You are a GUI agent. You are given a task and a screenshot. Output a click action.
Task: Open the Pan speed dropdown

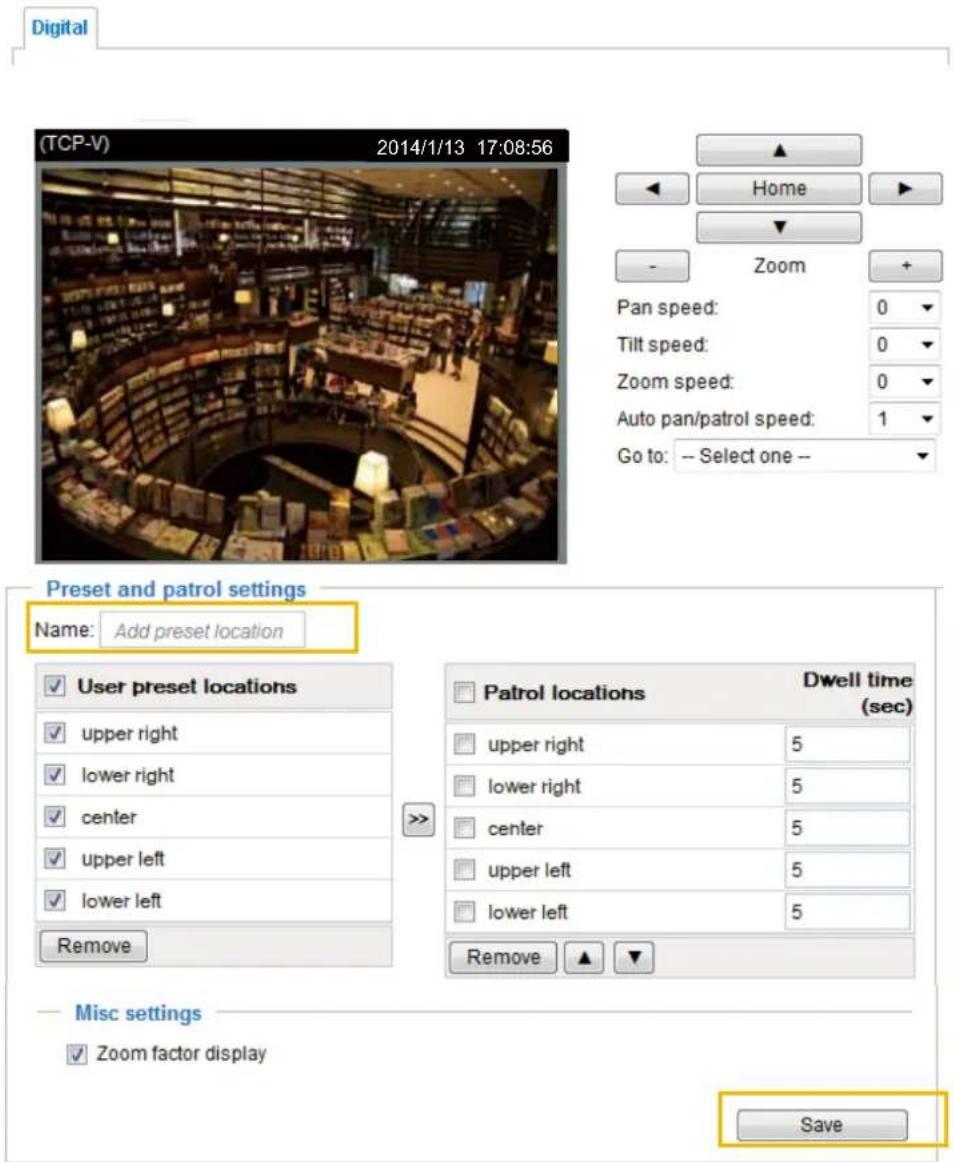coord(904,308)
